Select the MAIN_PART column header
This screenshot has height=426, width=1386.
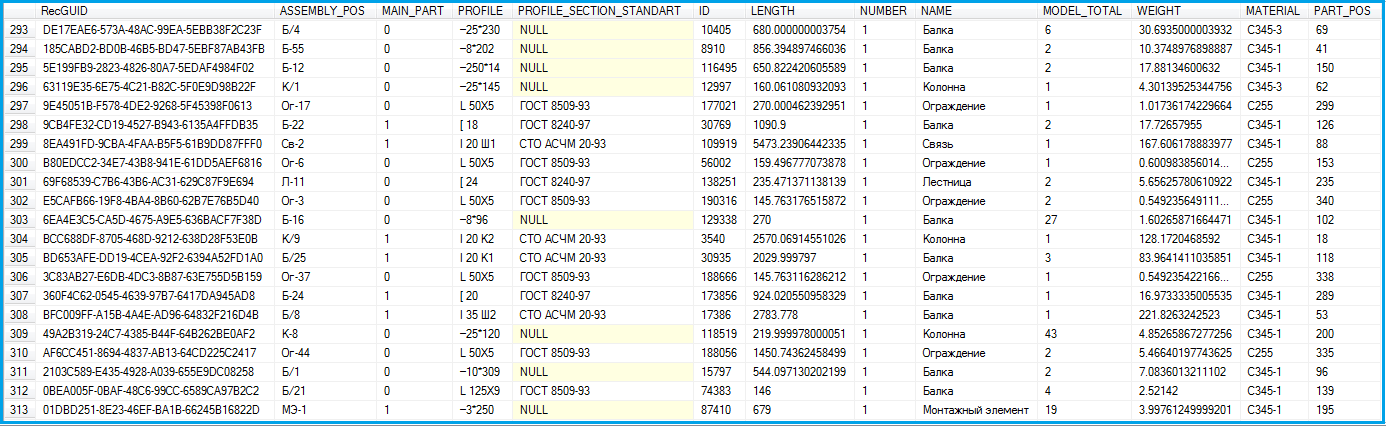pyautogui.click(x=416, y=11)
